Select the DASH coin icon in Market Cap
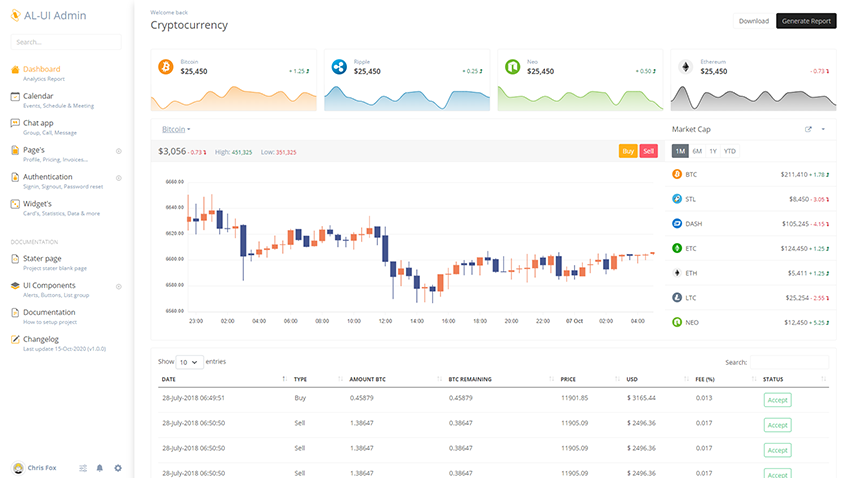 tap(677, 224)
